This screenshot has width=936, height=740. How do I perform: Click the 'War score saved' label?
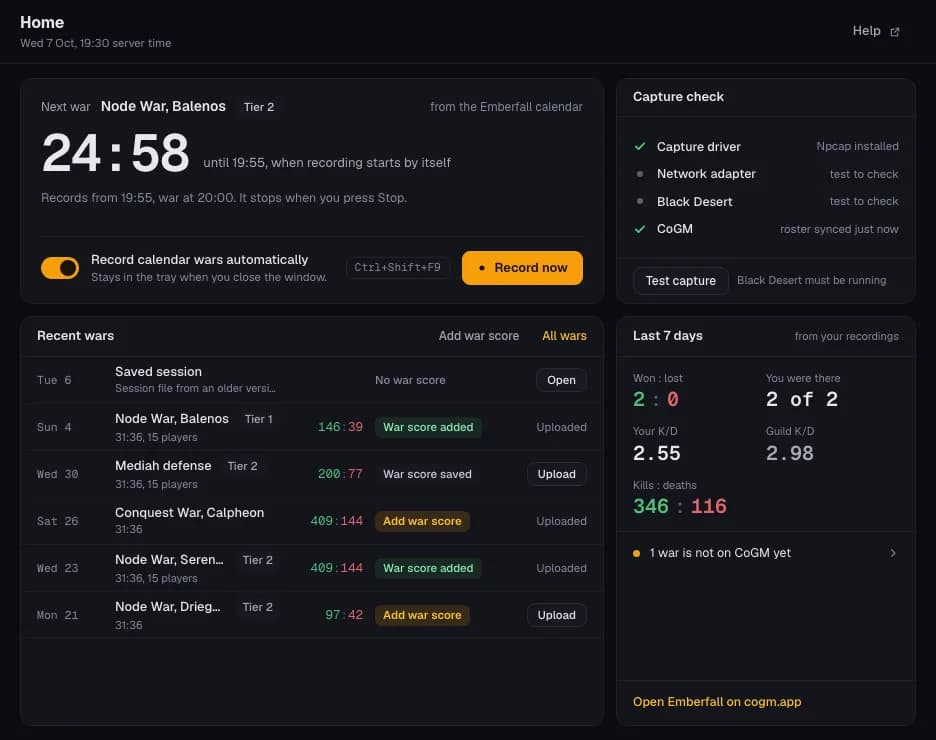pyautogui.click(x=427, y=474)
